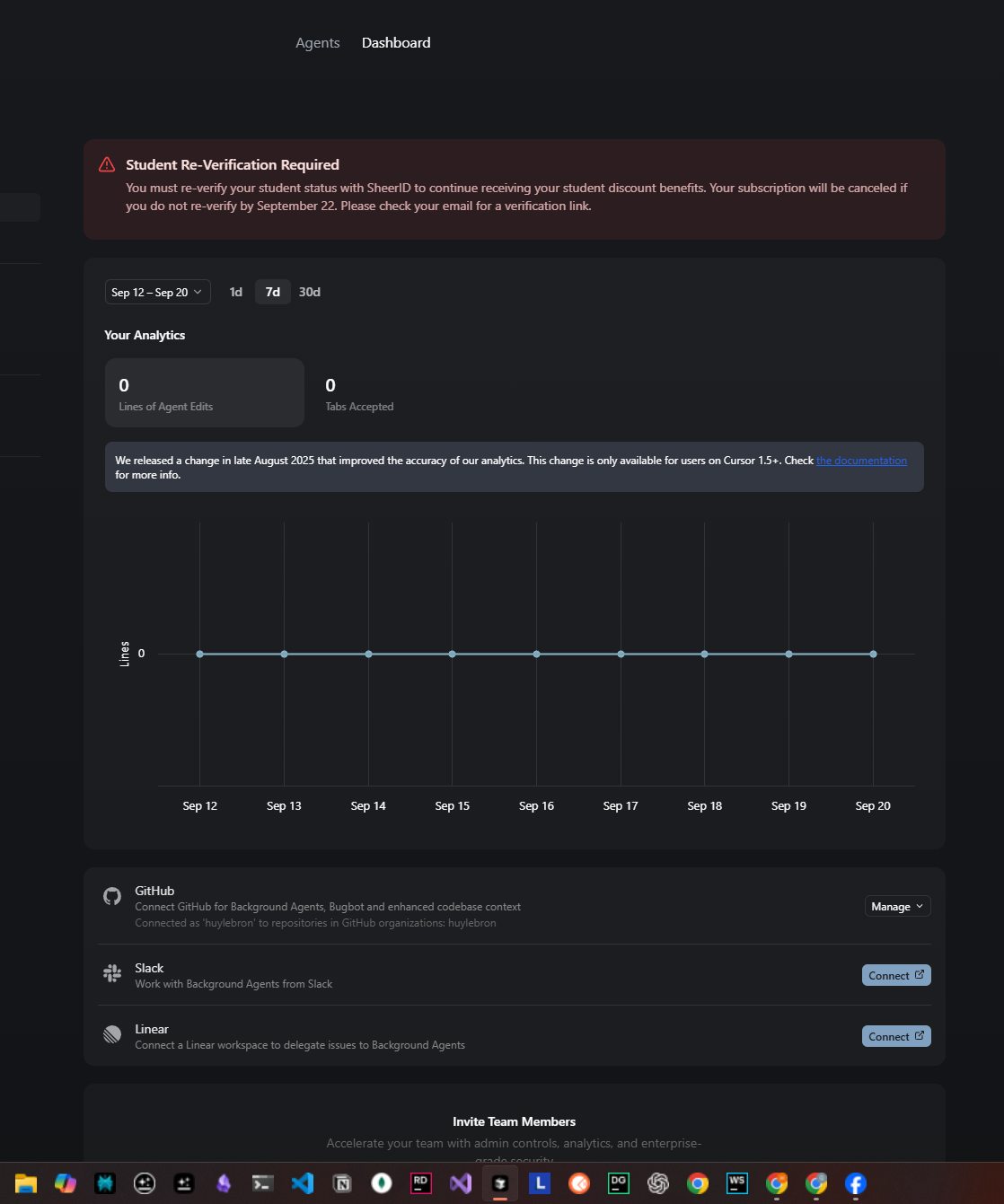The width and height of the screenshot is (1004, 1204).
Task: Switch analytics range to 30d
Action: (310, 292)
